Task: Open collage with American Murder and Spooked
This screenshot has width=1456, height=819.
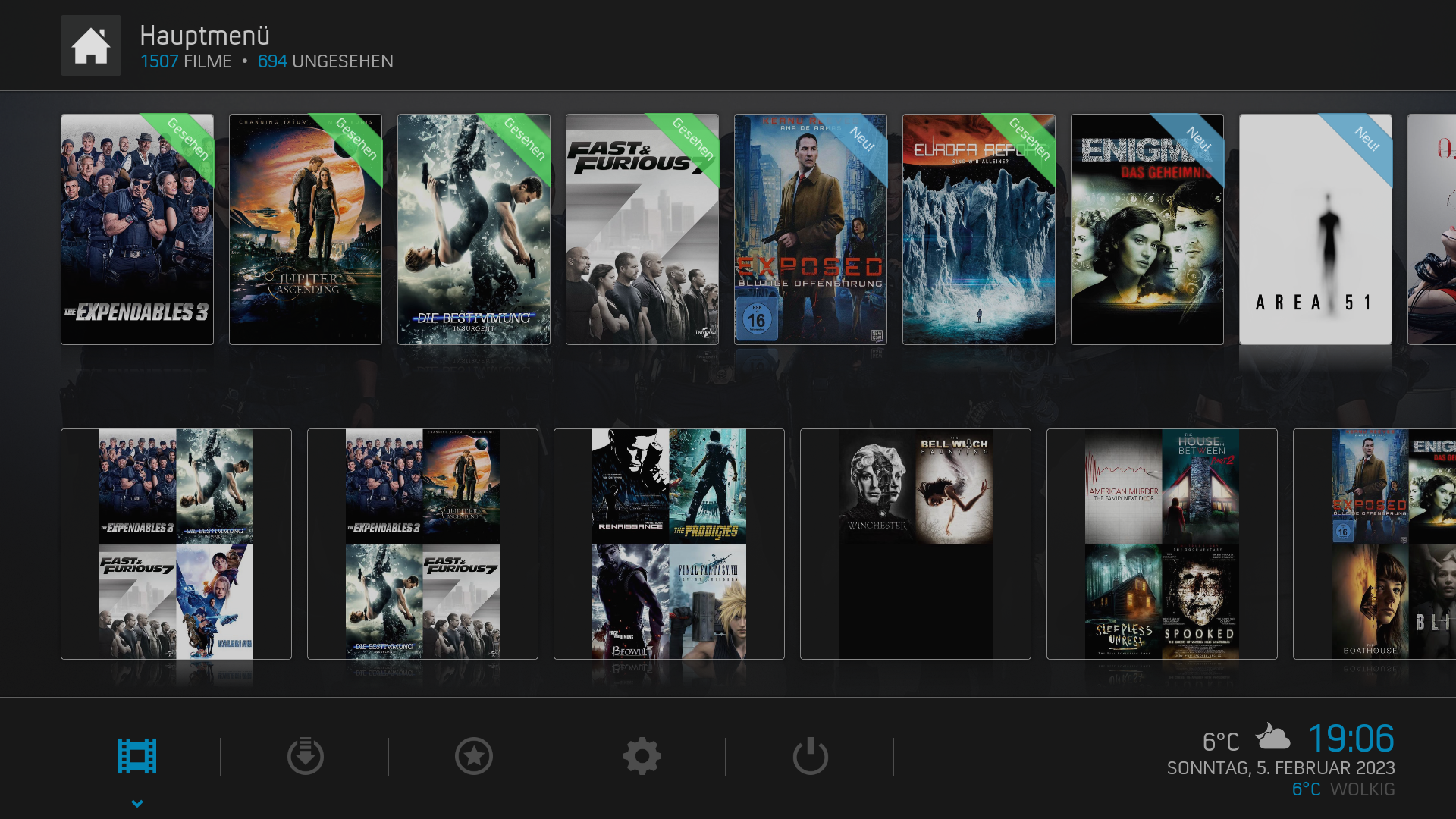Action: click(x=1162, y=544)
